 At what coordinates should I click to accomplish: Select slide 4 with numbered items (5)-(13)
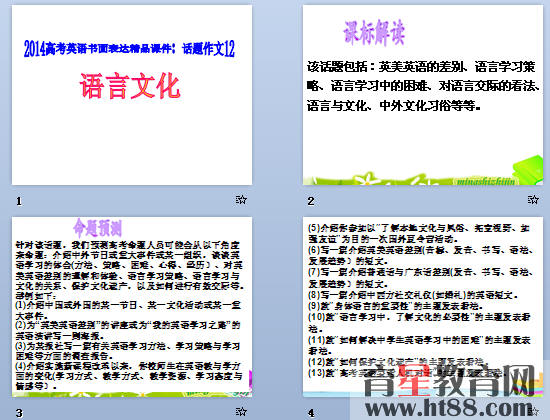(423, 307)
